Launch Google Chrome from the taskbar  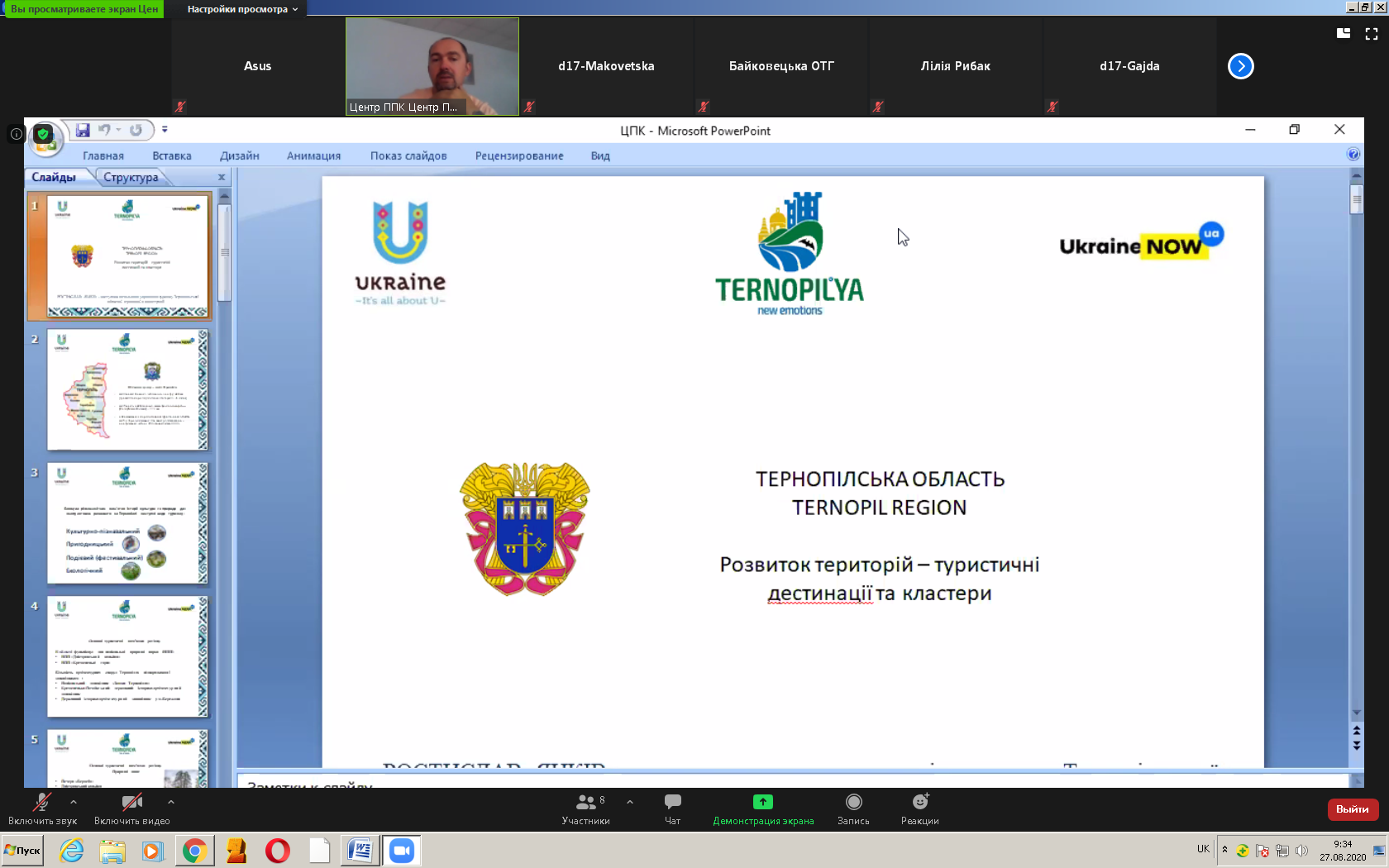coord(194,851)
